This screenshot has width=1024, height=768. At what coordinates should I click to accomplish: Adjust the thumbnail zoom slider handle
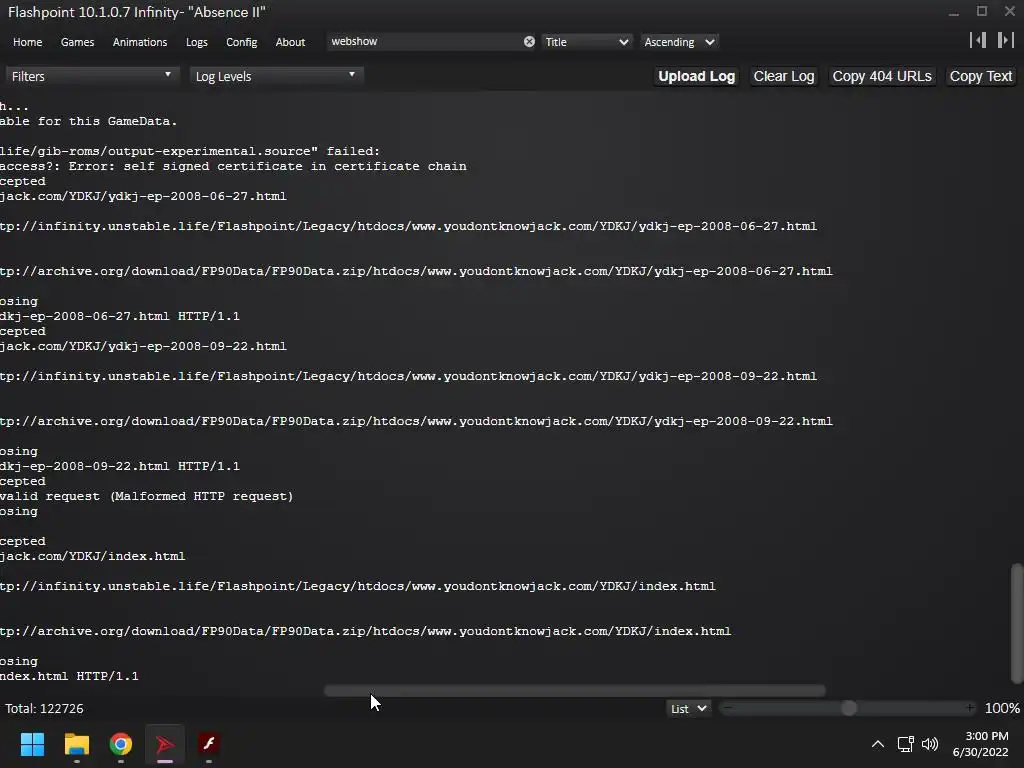(848, 708)
